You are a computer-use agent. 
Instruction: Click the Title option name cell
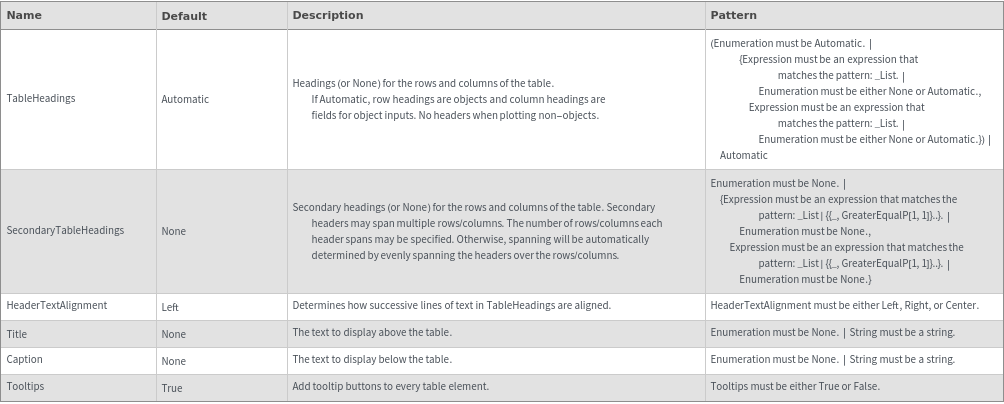(x=17, y=334)
